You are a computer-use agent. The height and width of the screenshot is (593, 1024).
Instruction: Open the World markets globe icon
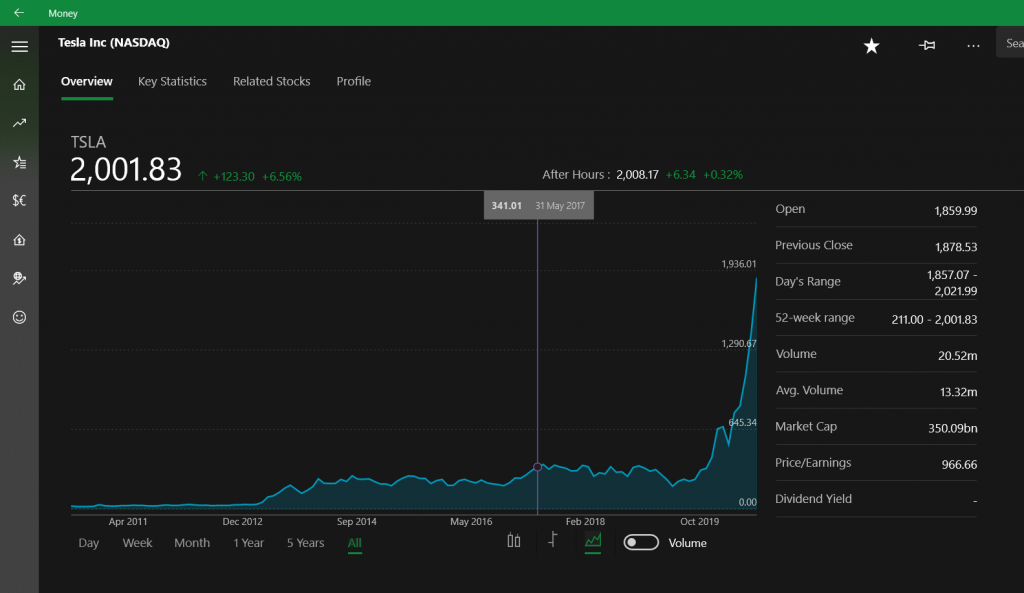point(20,278)
